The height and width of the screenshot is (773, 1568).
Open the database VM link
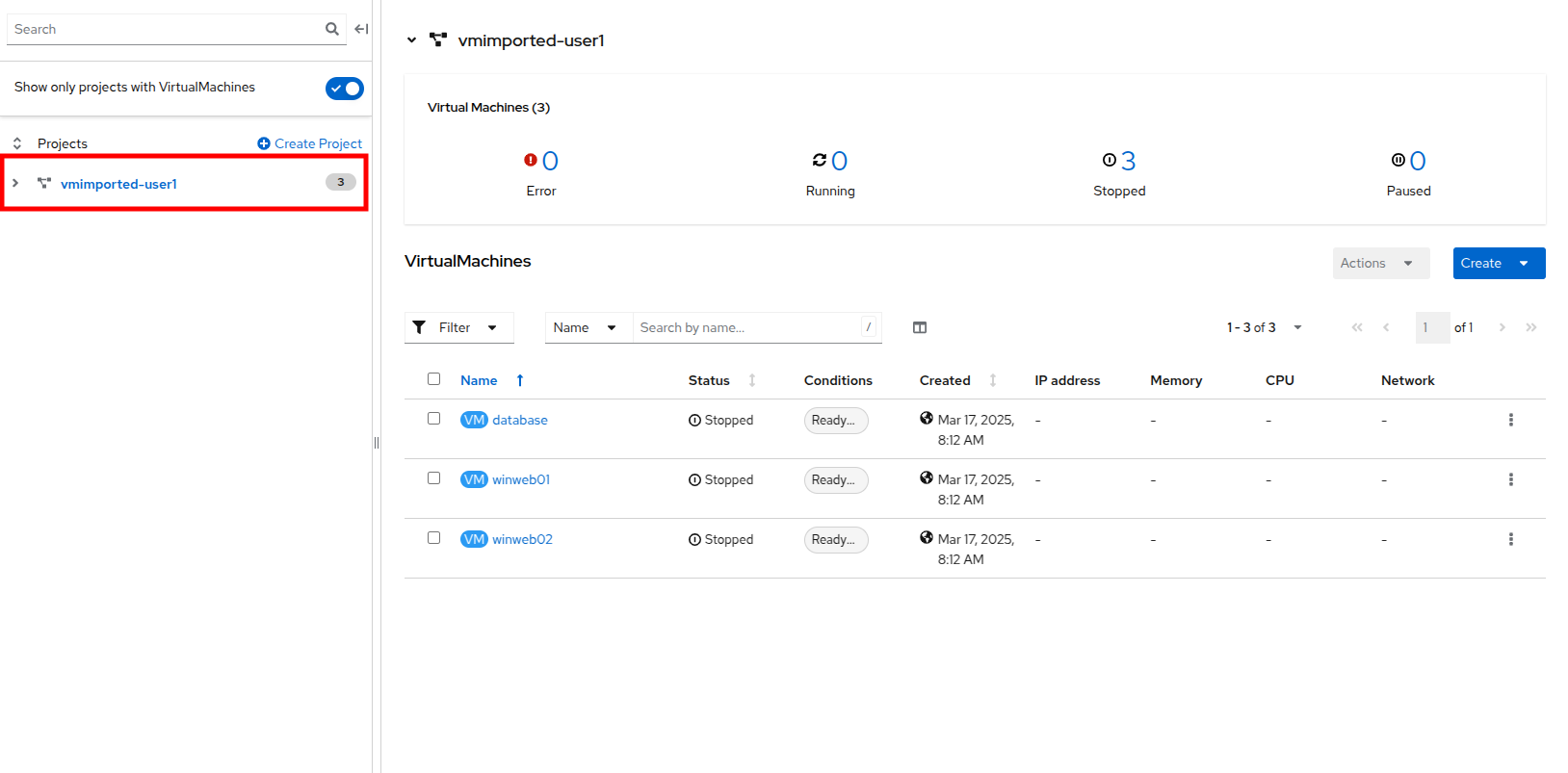519,420
